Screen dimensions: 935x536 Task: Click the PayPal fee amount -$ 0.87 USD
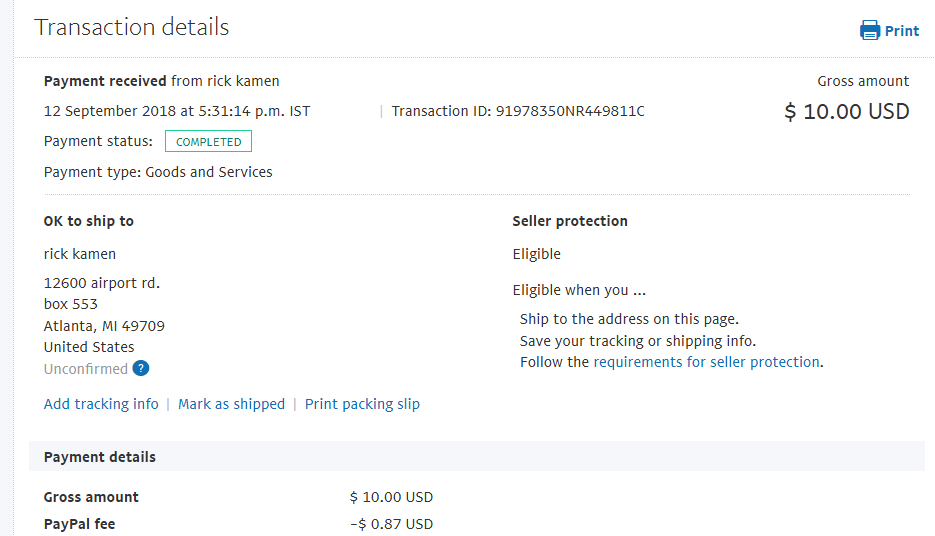392,524
